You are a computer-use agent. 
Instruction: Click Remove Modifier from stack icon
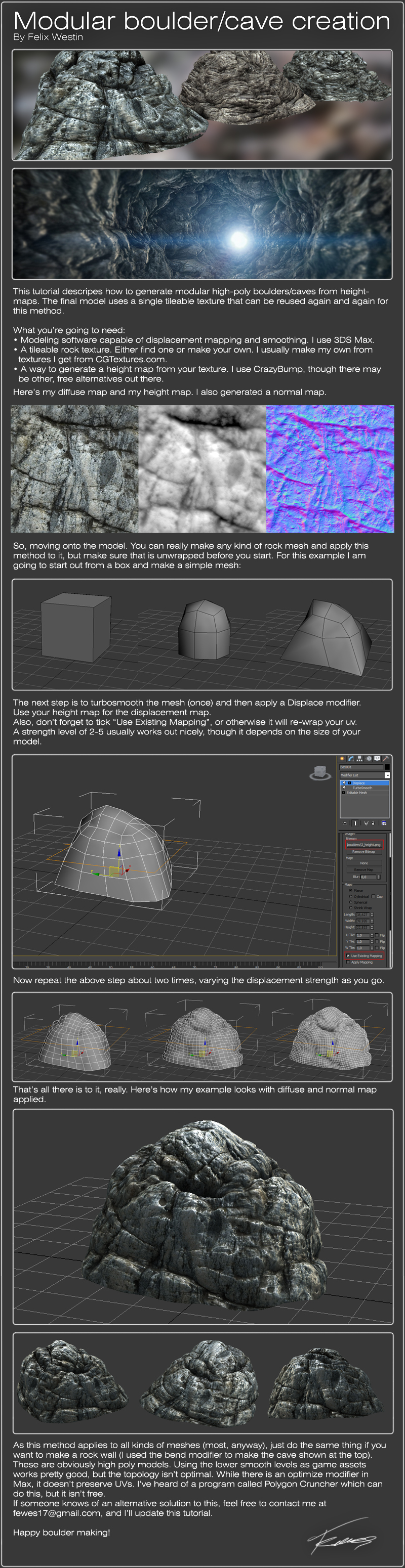373,823
